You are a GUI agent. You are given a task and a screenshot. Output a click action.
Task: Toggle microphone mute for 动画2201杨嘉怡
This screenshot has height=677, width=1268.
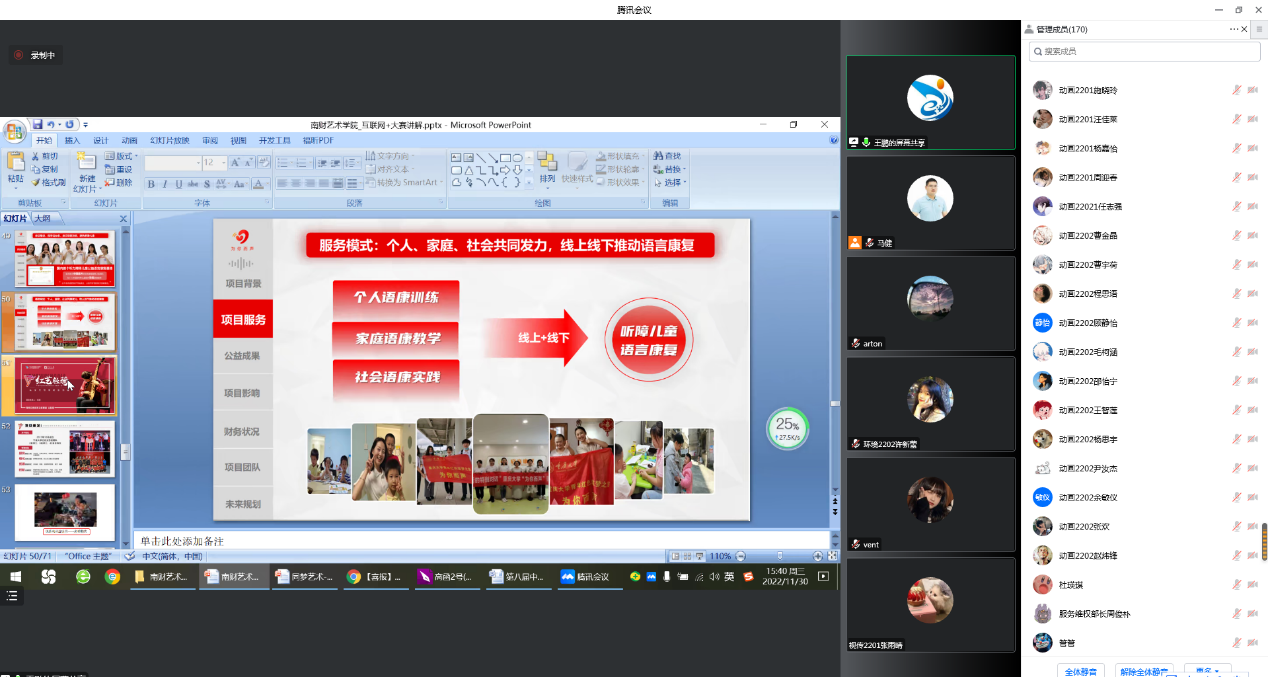coord(1237,148)
